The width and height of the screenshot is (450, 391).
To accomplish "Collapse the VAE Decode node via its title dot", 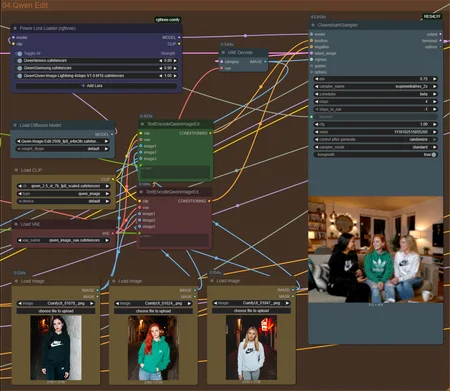I will (223, 53).
